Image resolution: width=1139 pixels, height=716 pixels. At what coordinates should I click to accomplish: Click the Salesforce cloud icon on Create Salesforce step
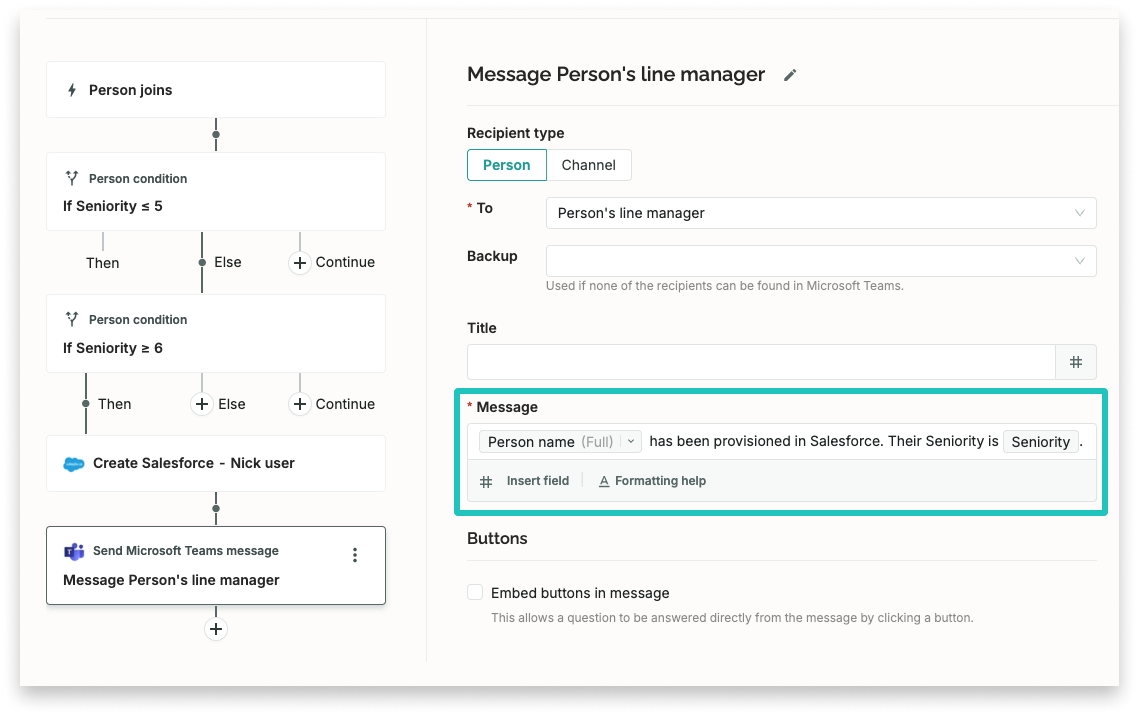[x=73, y=463]
